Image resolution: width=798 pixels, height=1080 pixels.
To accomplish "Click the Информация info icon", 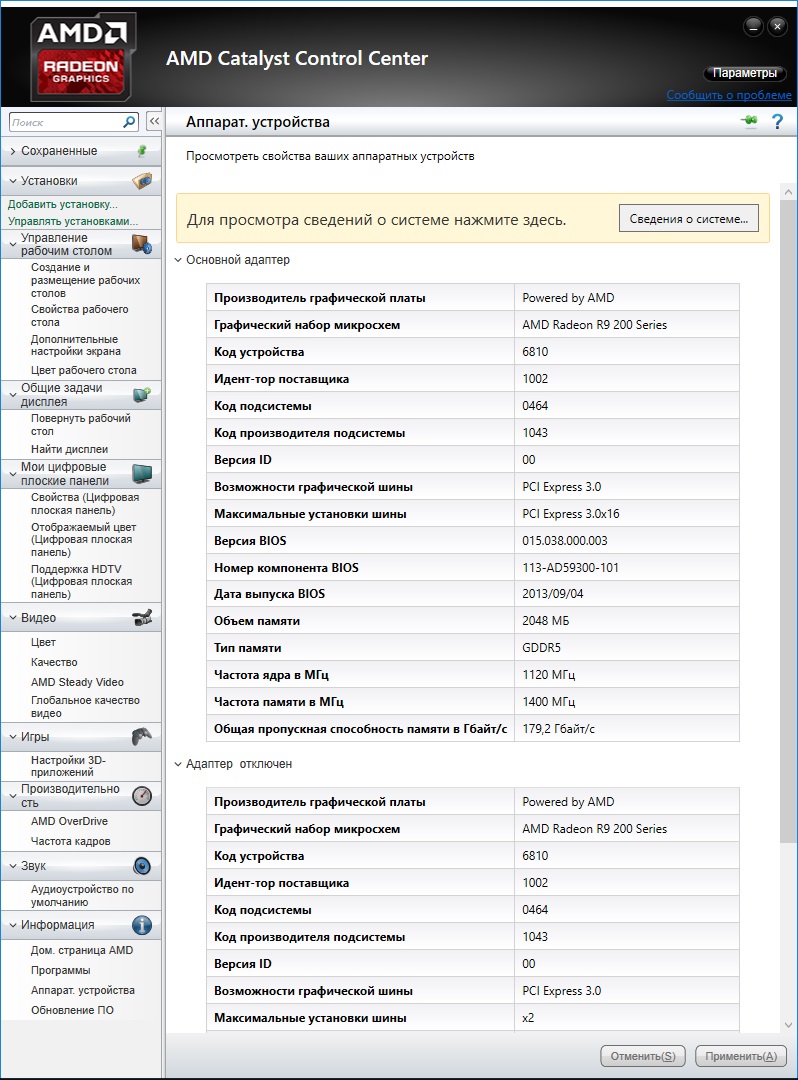I will tap(142, 925).
